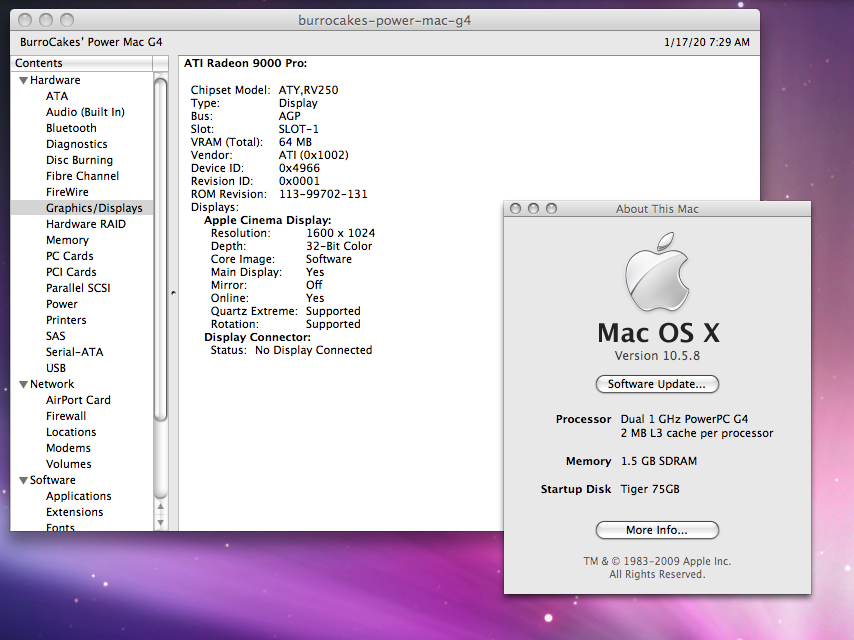Viewport: 854px width, 640px height.
Task: Click ATI Radeon 9000 Pro heading
Action: click(x=245, y=63)
